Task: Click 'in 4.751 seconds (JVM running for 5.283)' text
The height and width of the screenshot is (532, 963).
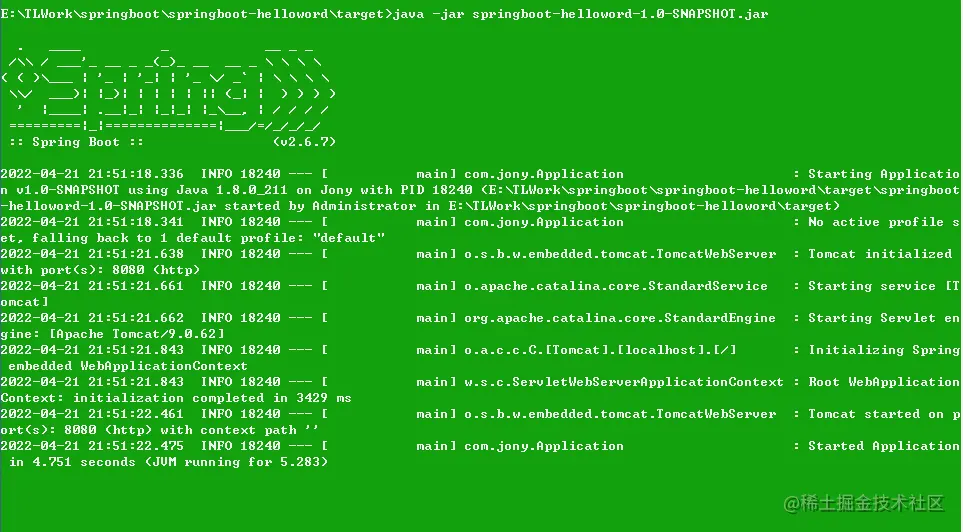Action: (169, 462)
